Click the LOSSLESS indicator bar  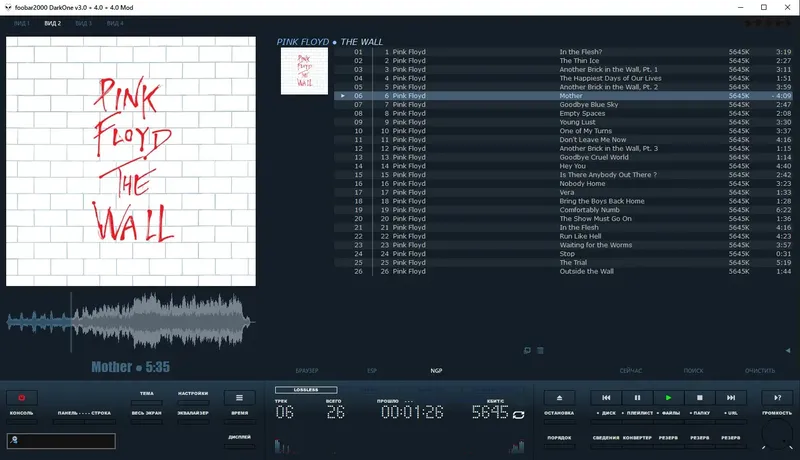click(306, 390)
